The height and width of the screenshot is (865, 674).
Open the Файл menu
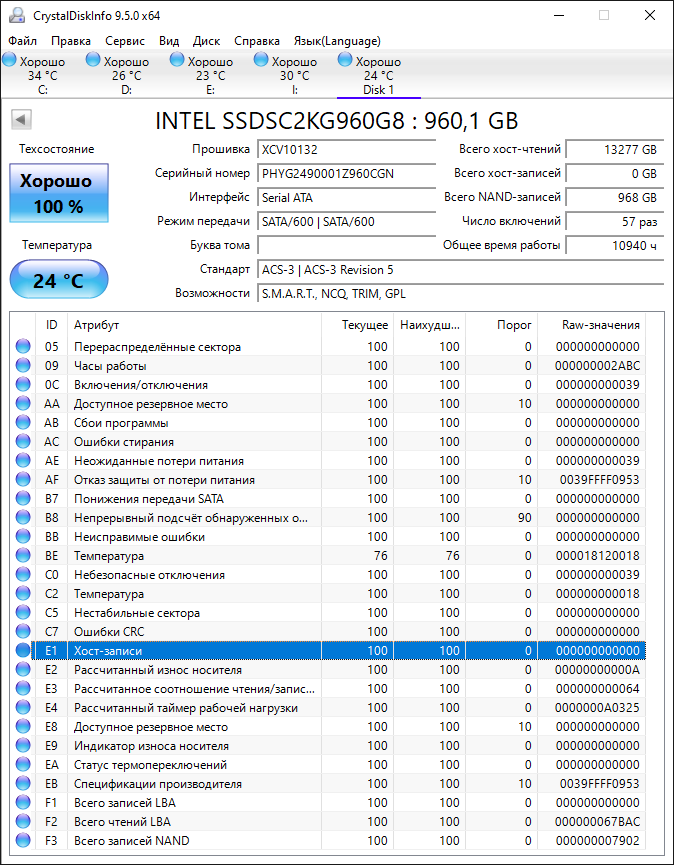tap(22, 41)
